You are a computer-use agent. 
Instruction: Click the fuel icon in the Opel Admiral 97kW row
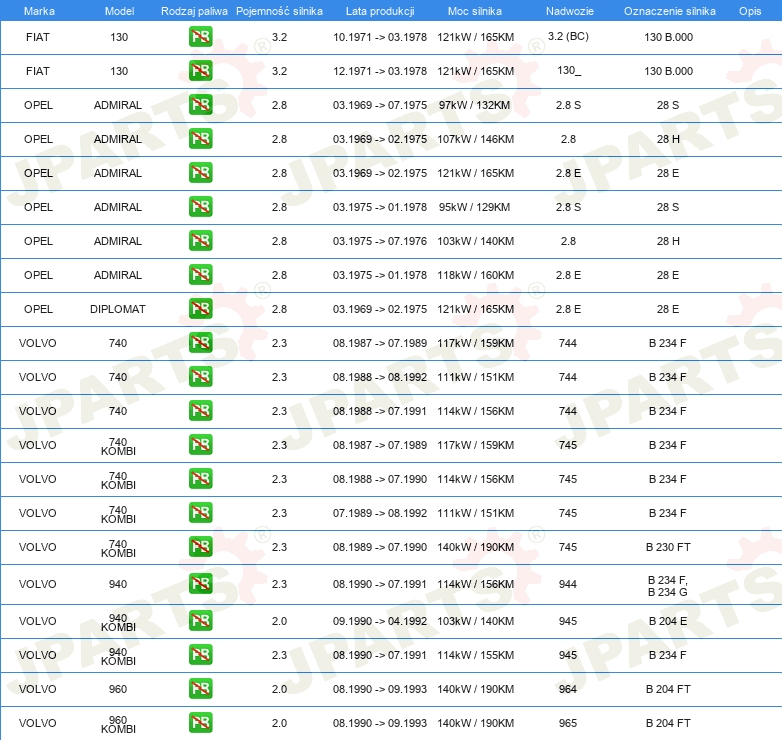pyautogui.click(x=200, y=105)
